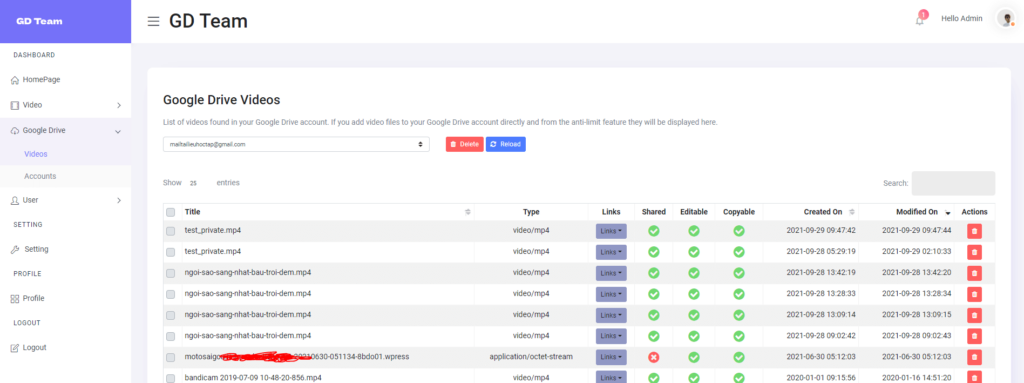
Task: Expand the Video sidebar chevron
Action: tap(119, 105)
